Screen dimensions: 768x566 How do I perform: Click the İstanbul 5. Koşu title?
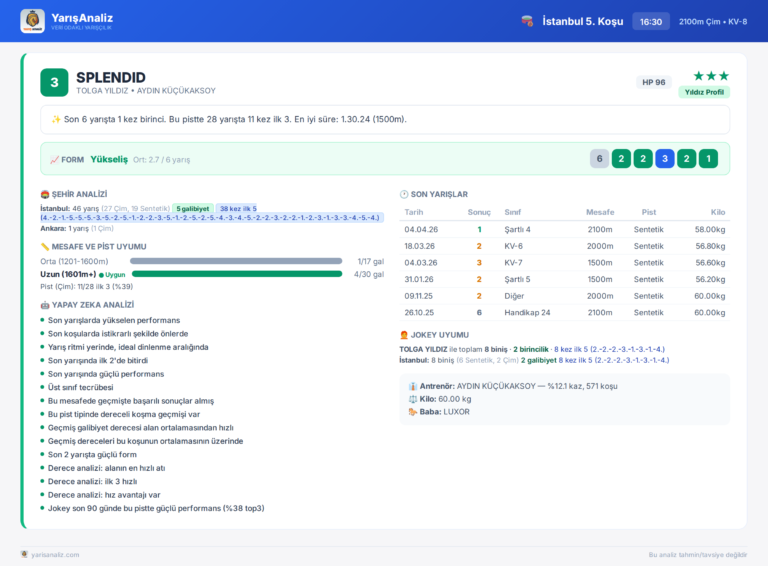coord(583,22)
